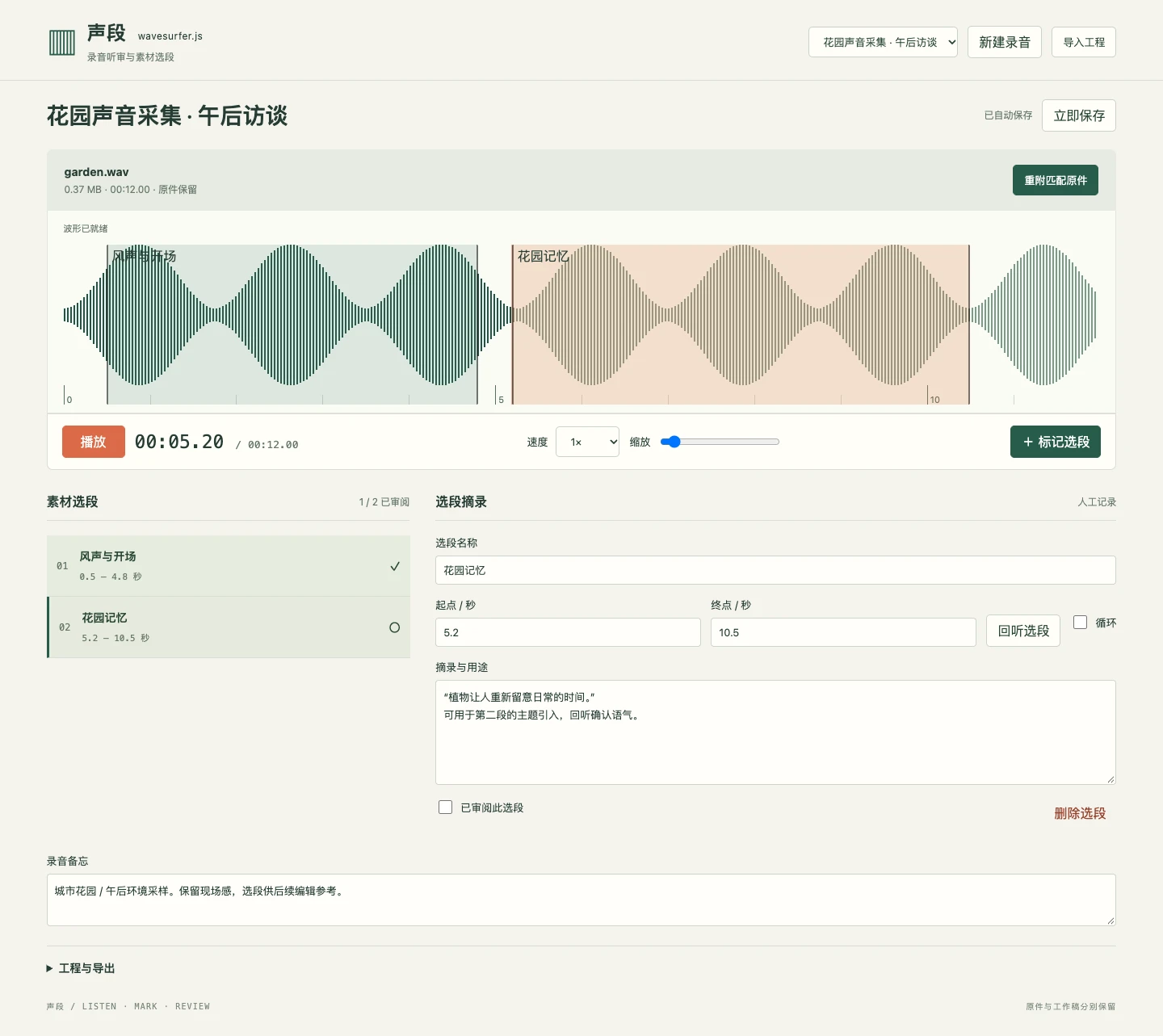
Task: Select segment 01 风声与开场 in the list
Action: point(229,566)
